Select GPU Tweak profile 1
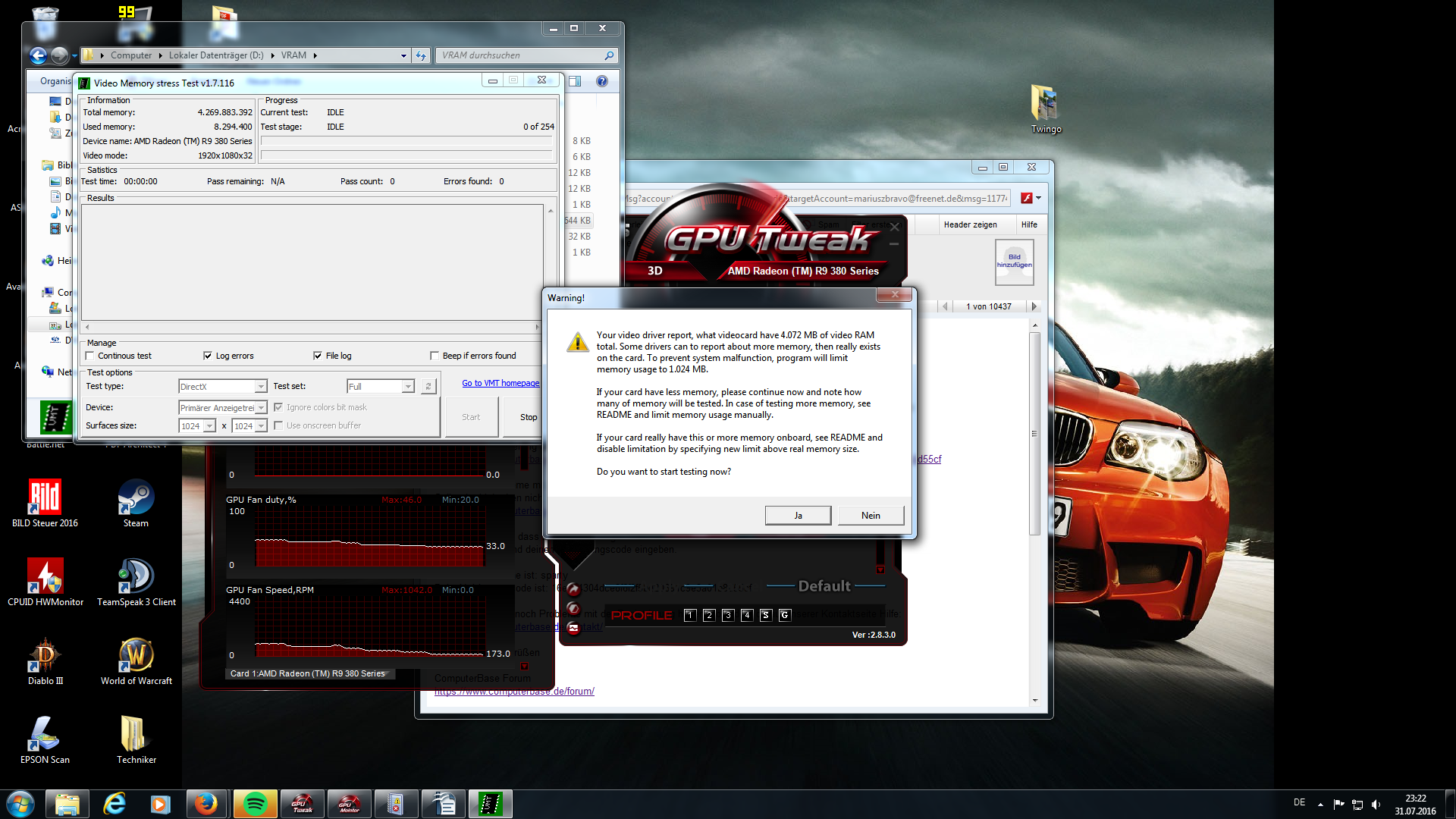 pos(689,615)
